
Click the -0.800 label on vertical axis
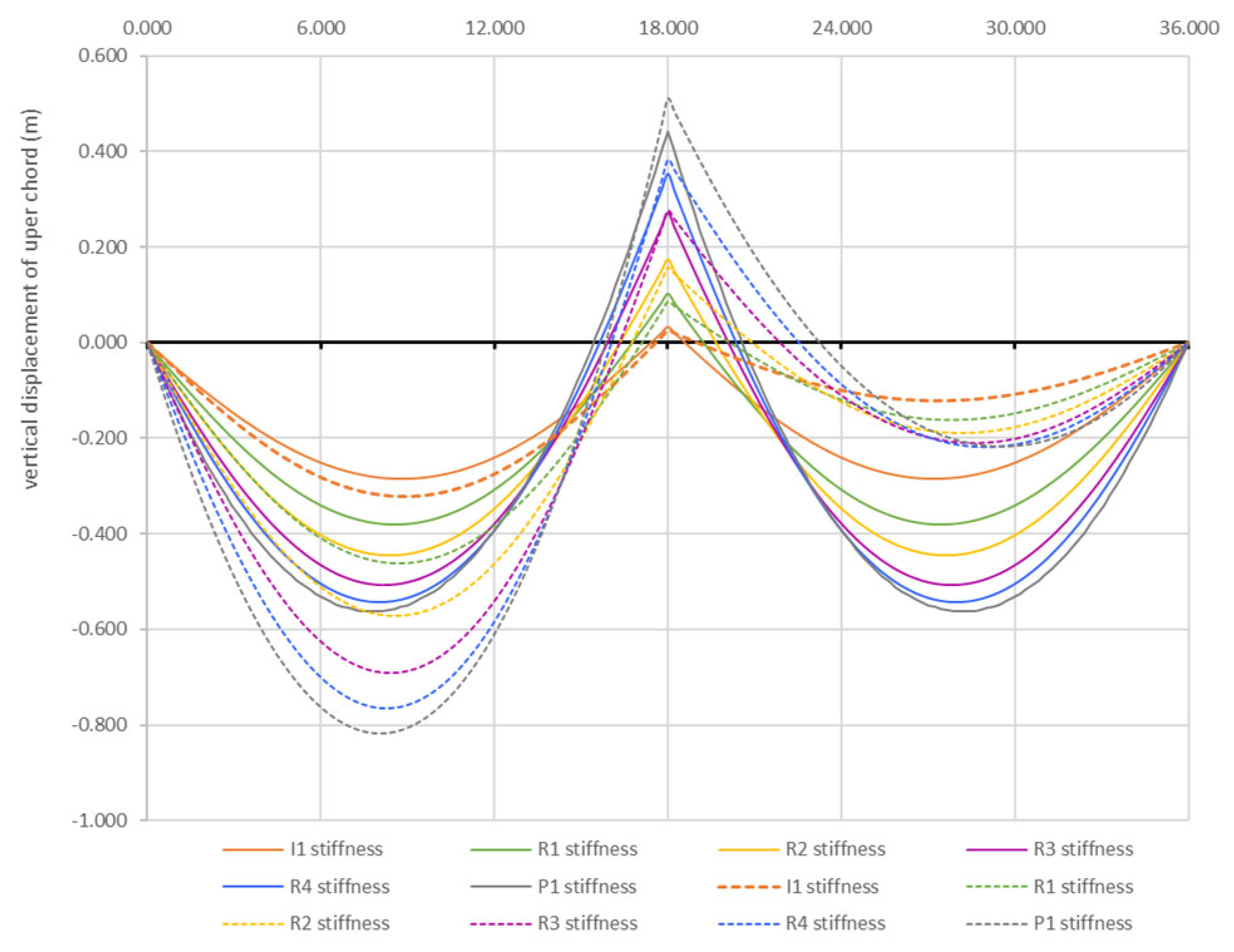click(x=100, y=724)
